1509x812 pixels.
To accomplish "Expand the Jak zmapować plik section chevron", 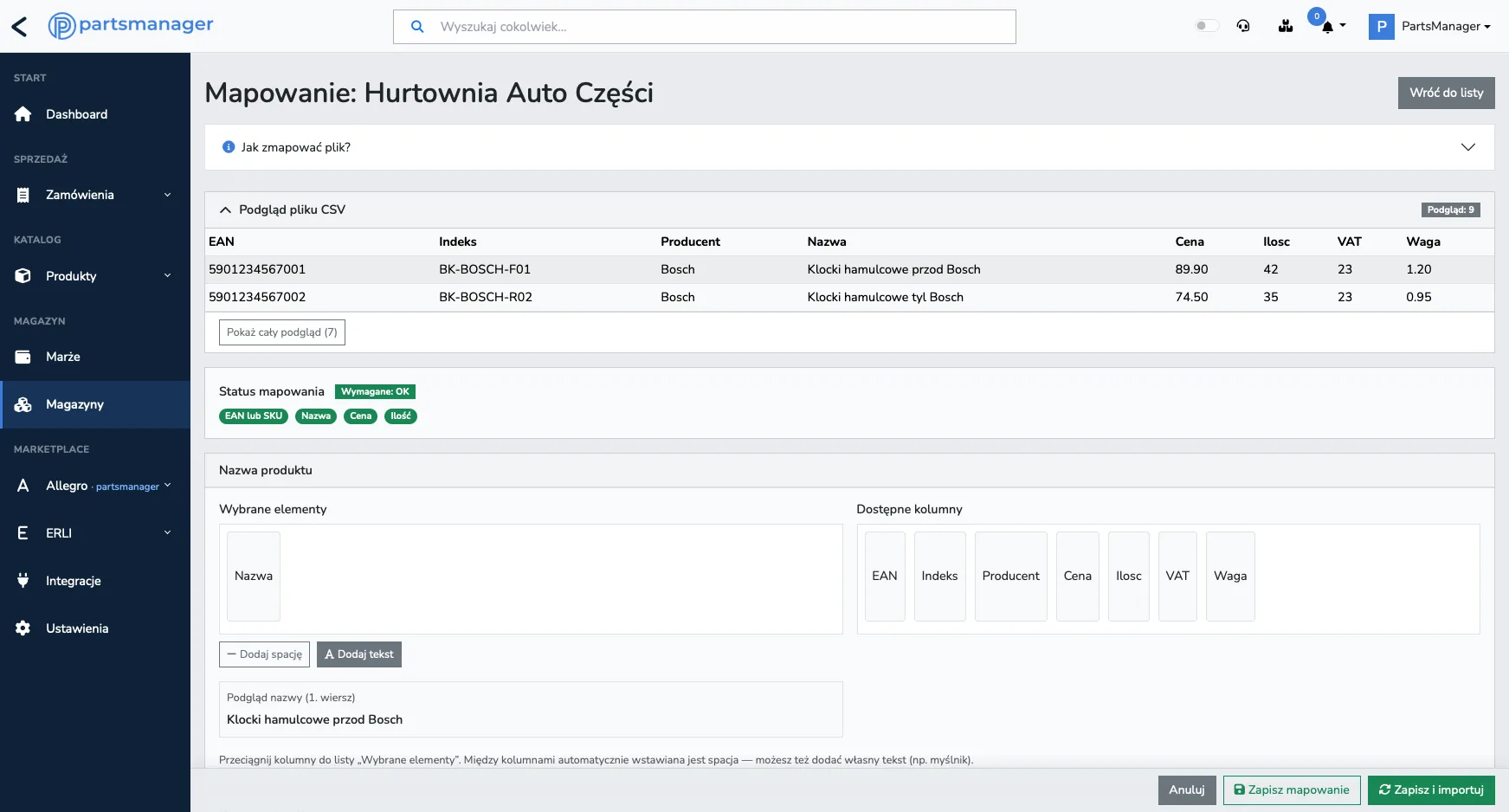I will coord(1468,147).
